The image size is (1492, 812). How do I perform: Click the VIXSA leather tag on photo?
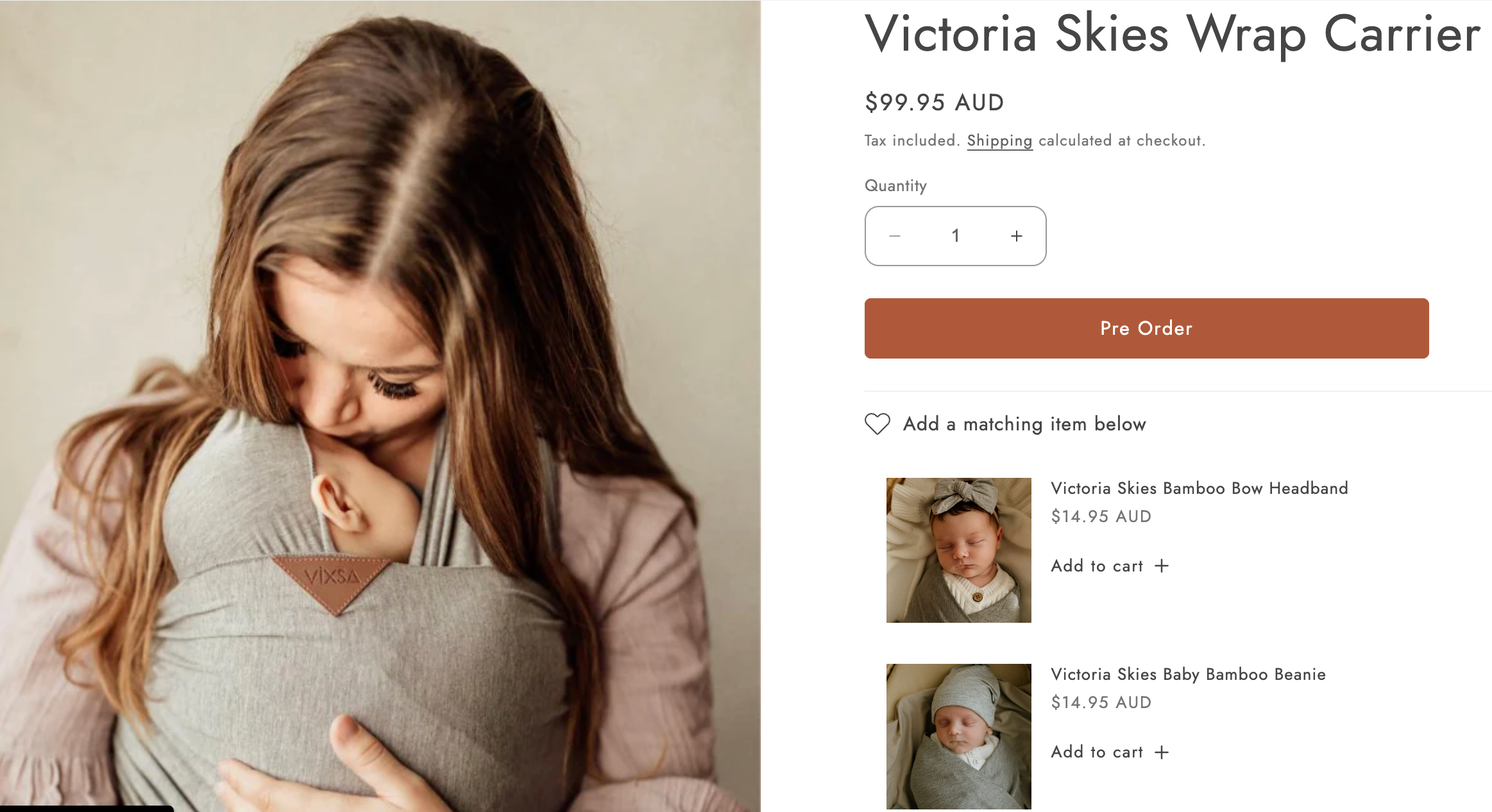click(x=333, y=579)
